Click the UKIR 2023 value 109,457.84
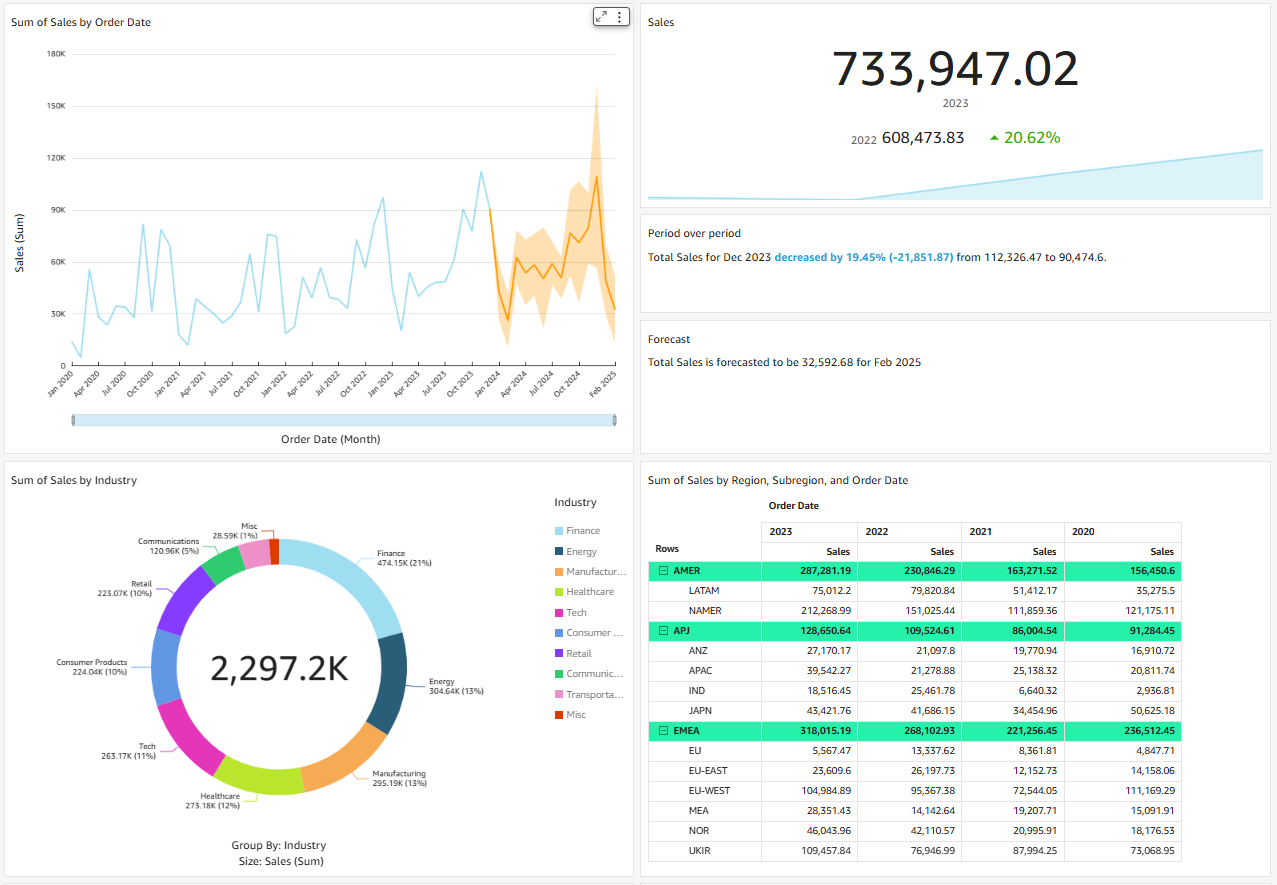This screenshot has width=1277, height=885. coord(825,851)
